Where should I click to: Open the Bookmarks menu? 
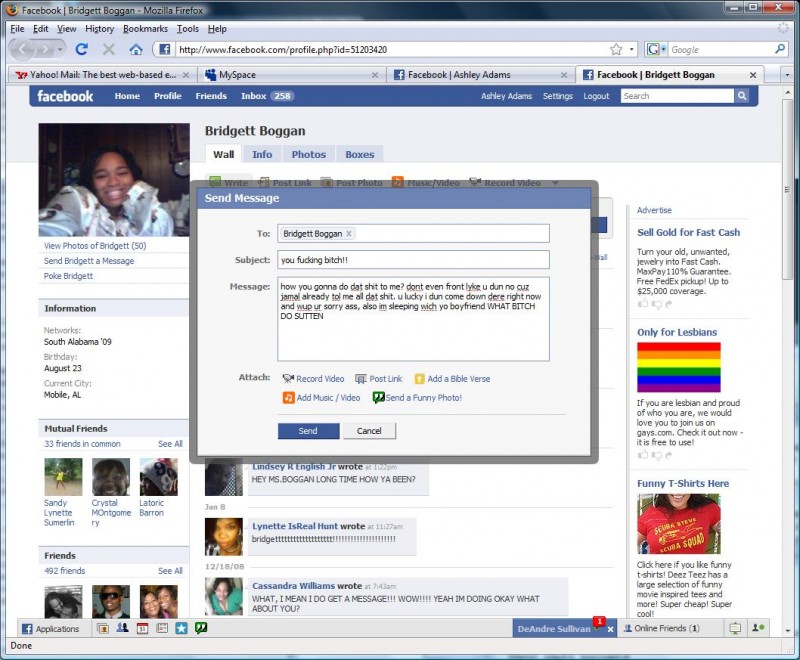[x=145, y=29]
